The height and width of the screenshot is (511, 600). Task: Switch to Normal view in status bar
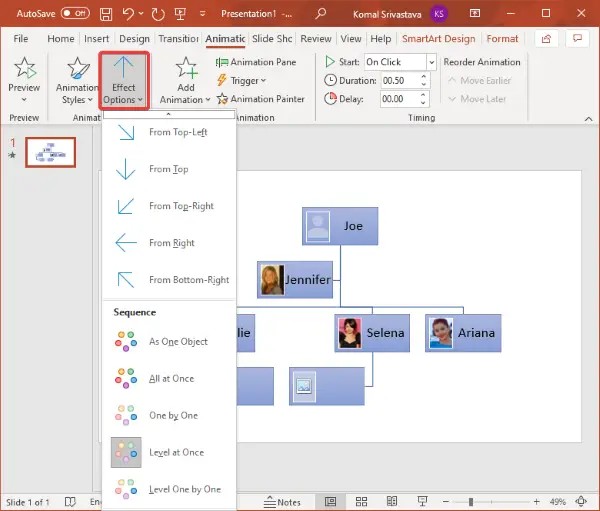330,501
